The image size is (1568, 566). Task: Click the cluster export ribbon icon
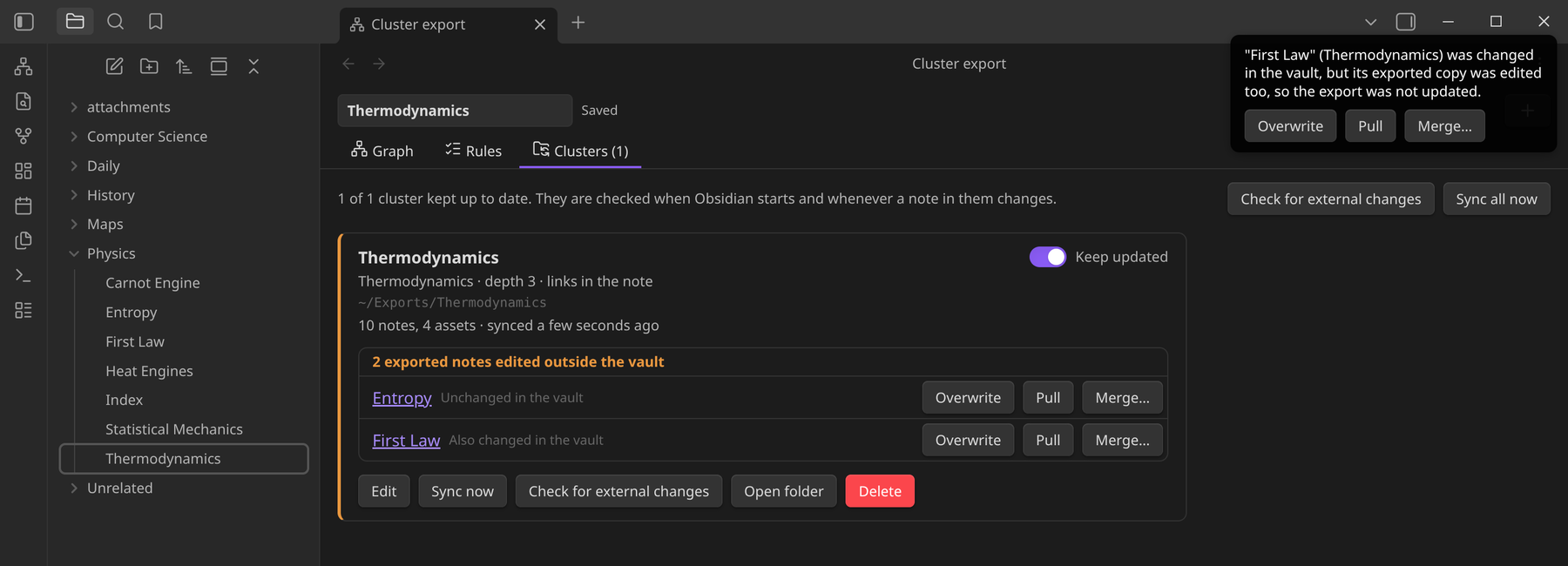click(x=24, y=66)
